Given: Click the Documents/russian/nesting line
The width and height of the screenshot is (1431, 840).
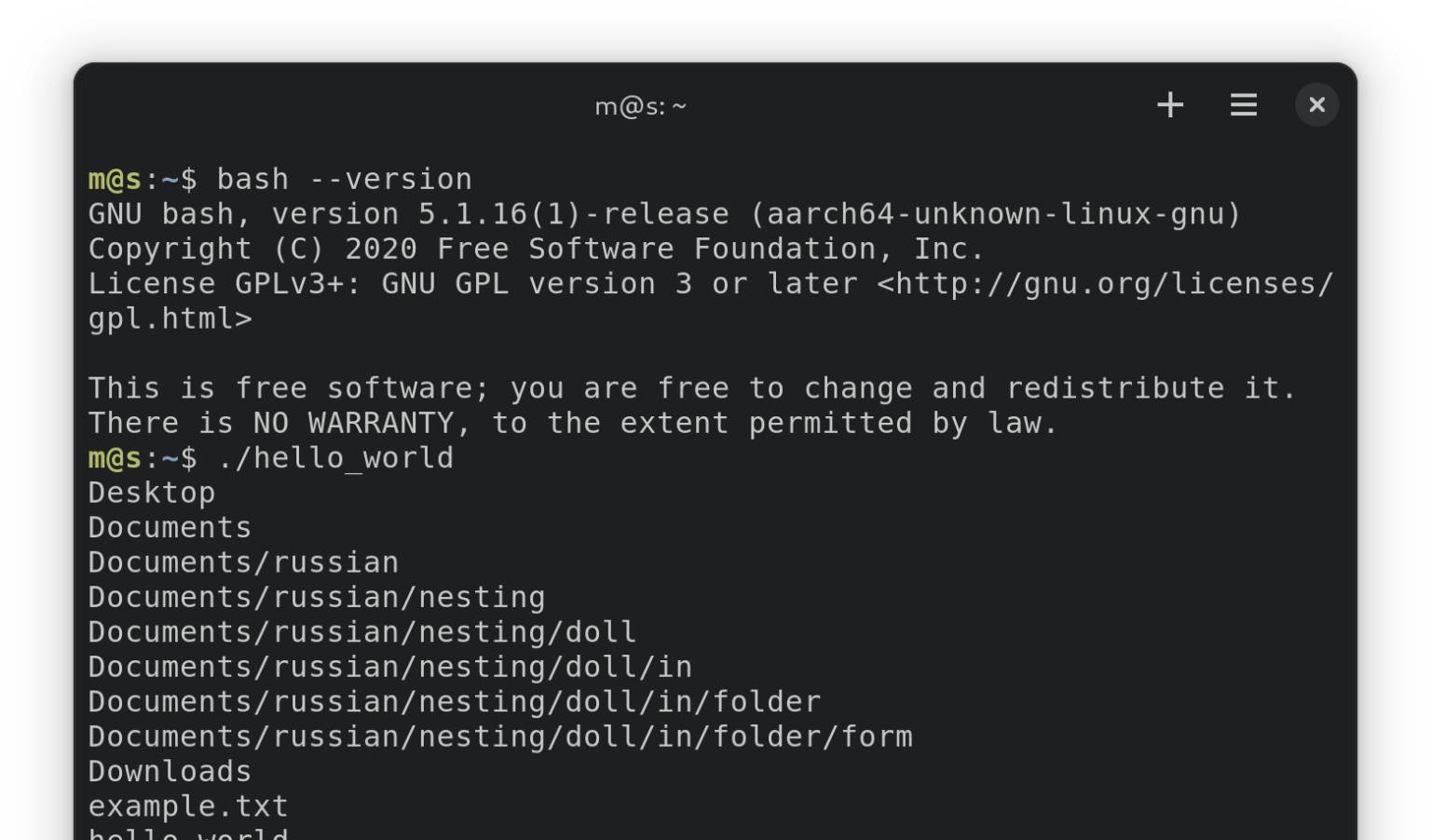Looking at the screenshot, I should pyautogui.click(x=317, y=598).
